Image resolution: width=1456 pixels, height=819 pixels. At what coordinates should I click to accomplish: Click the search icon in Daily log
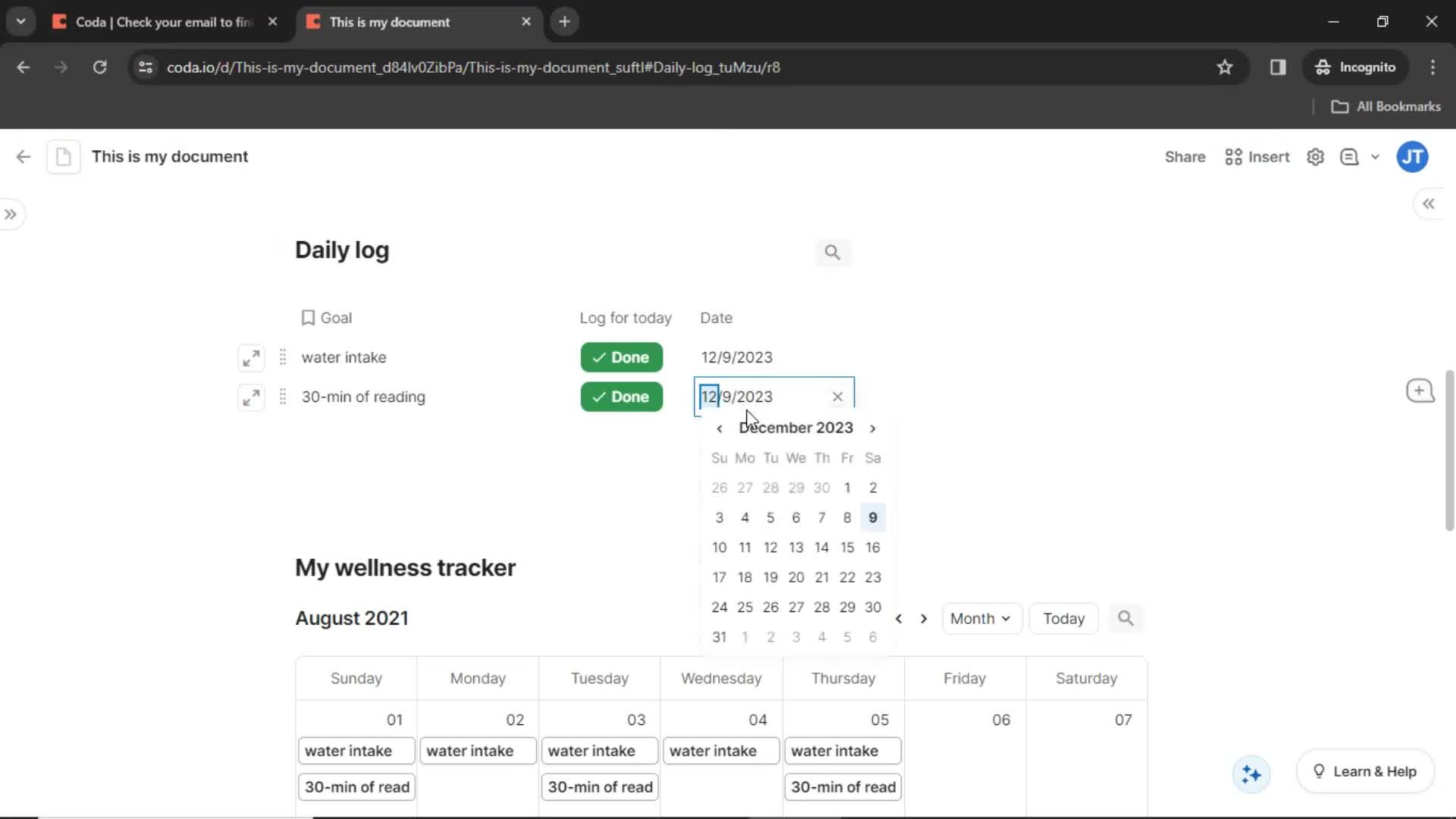(x=831, y=251)
